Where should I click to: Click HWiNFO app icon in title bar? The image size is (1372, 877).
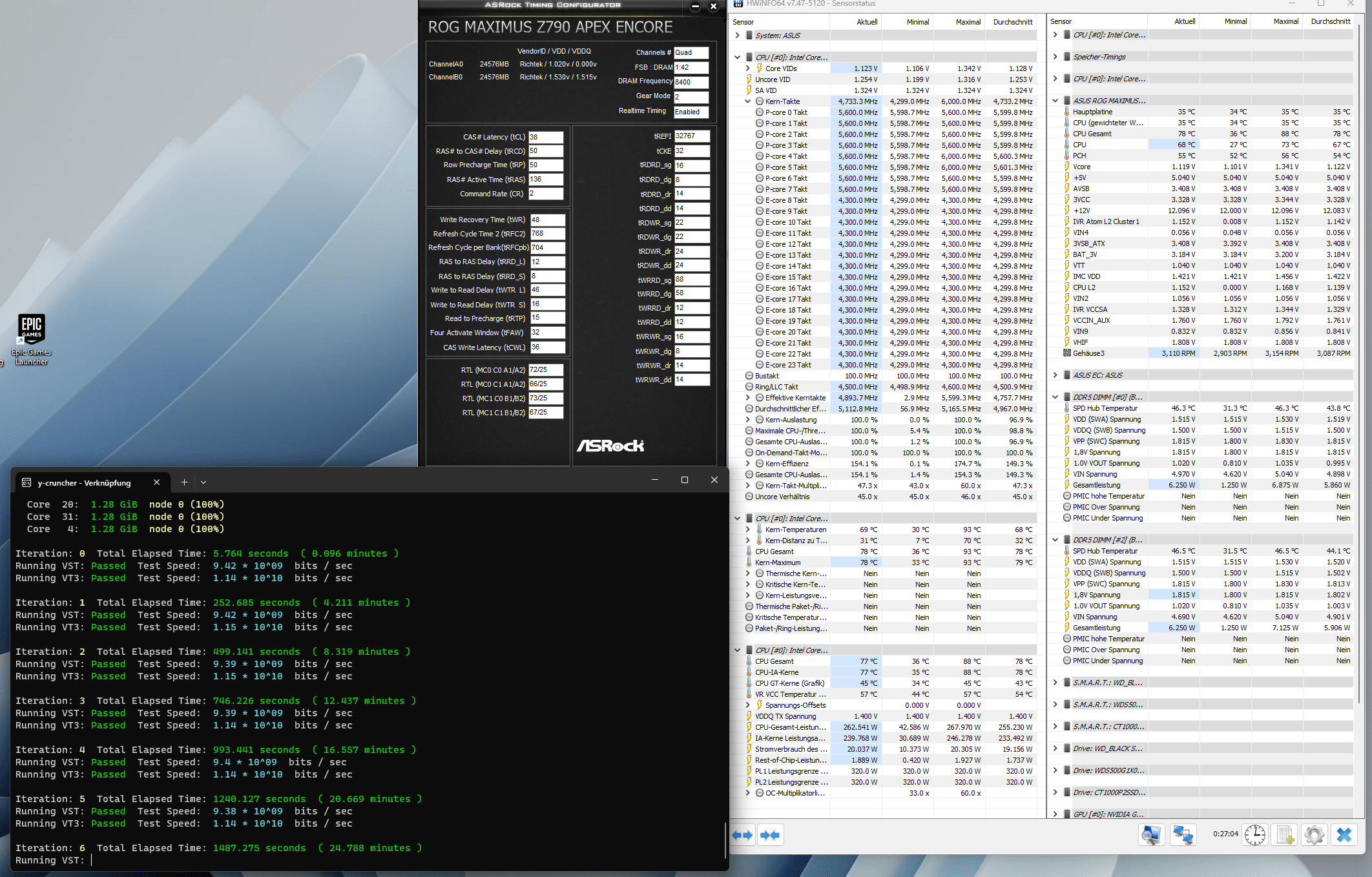coord(738,4)
